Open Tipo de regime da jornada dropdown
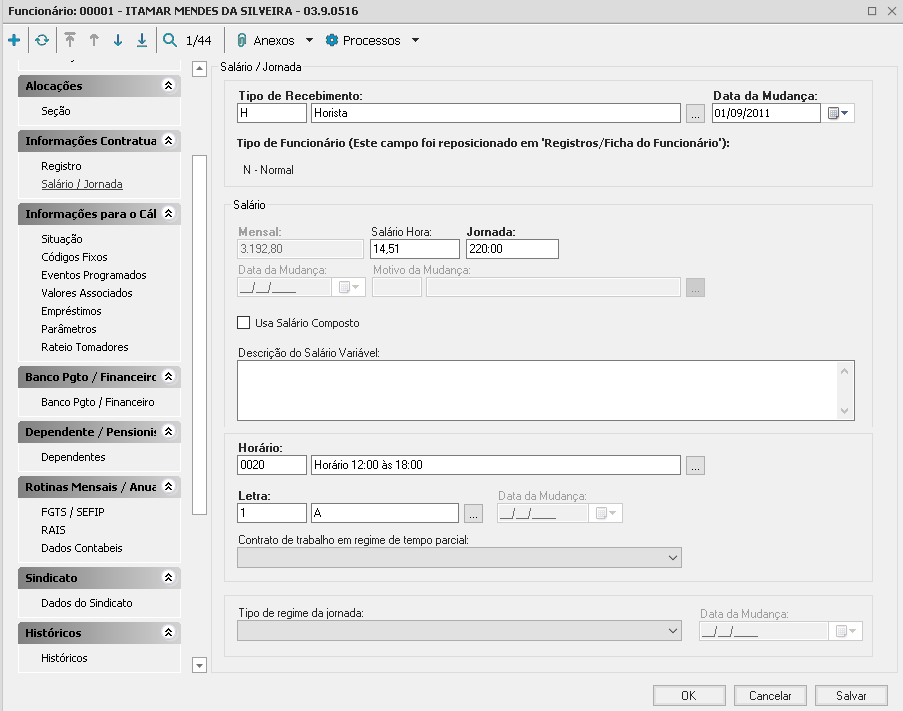The width and height of the screenshot is (903, 711). pos(460,631)
